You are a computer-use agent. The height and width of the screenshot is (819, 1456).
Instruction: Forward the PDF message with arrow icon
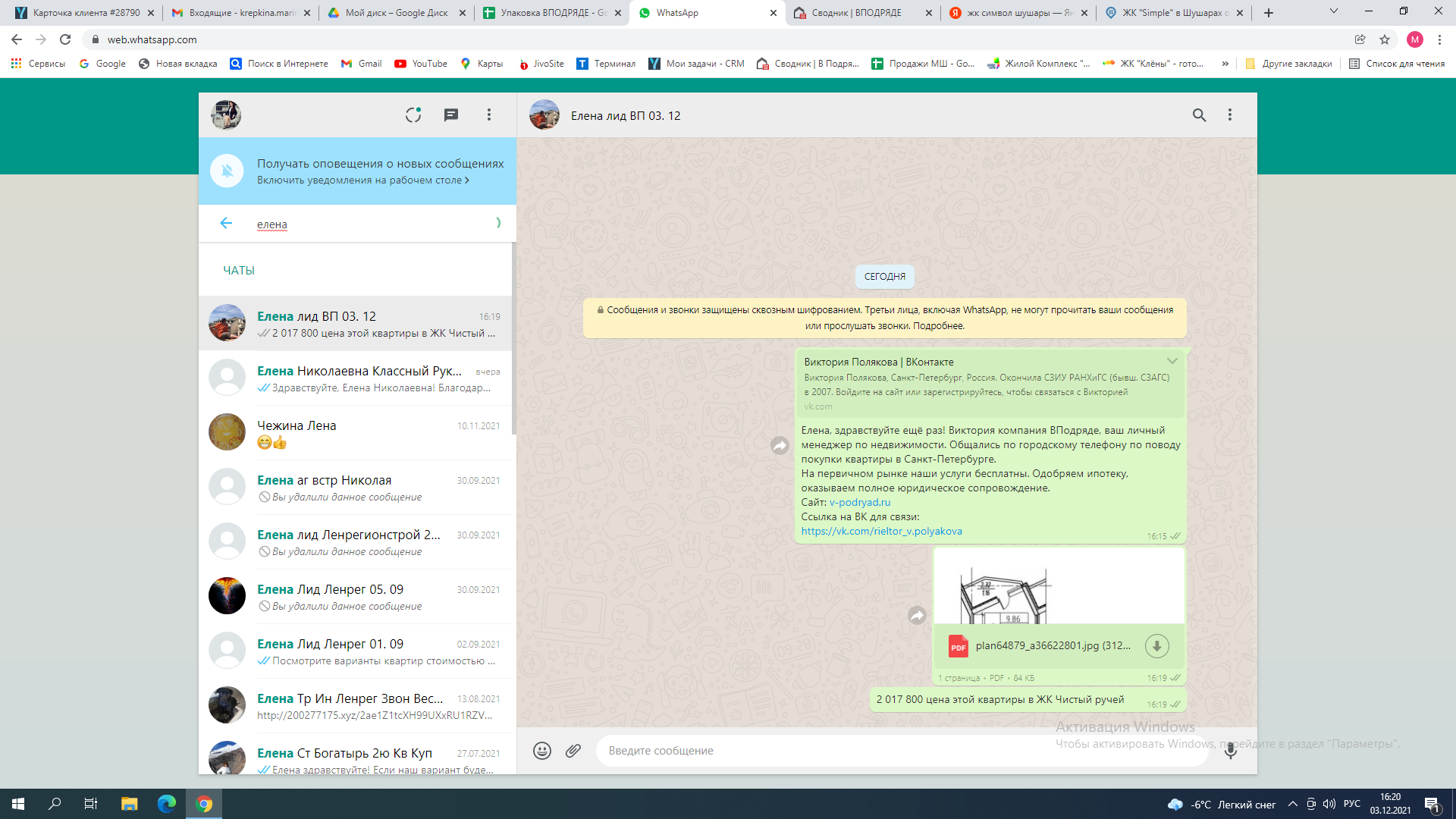pos(917,615)
